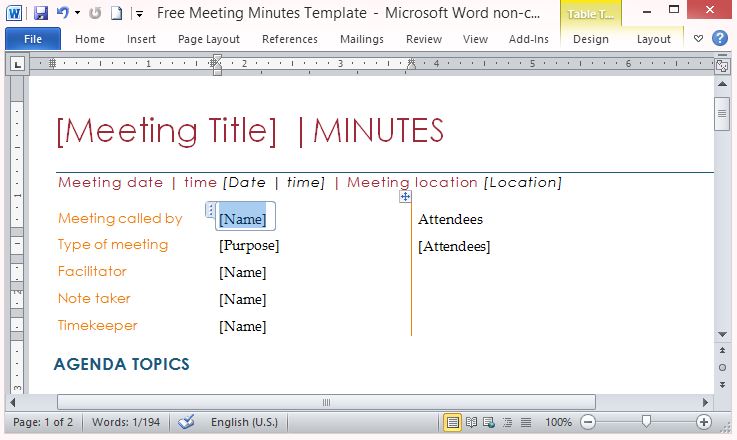Switch to the Home tab

[90, 39]
